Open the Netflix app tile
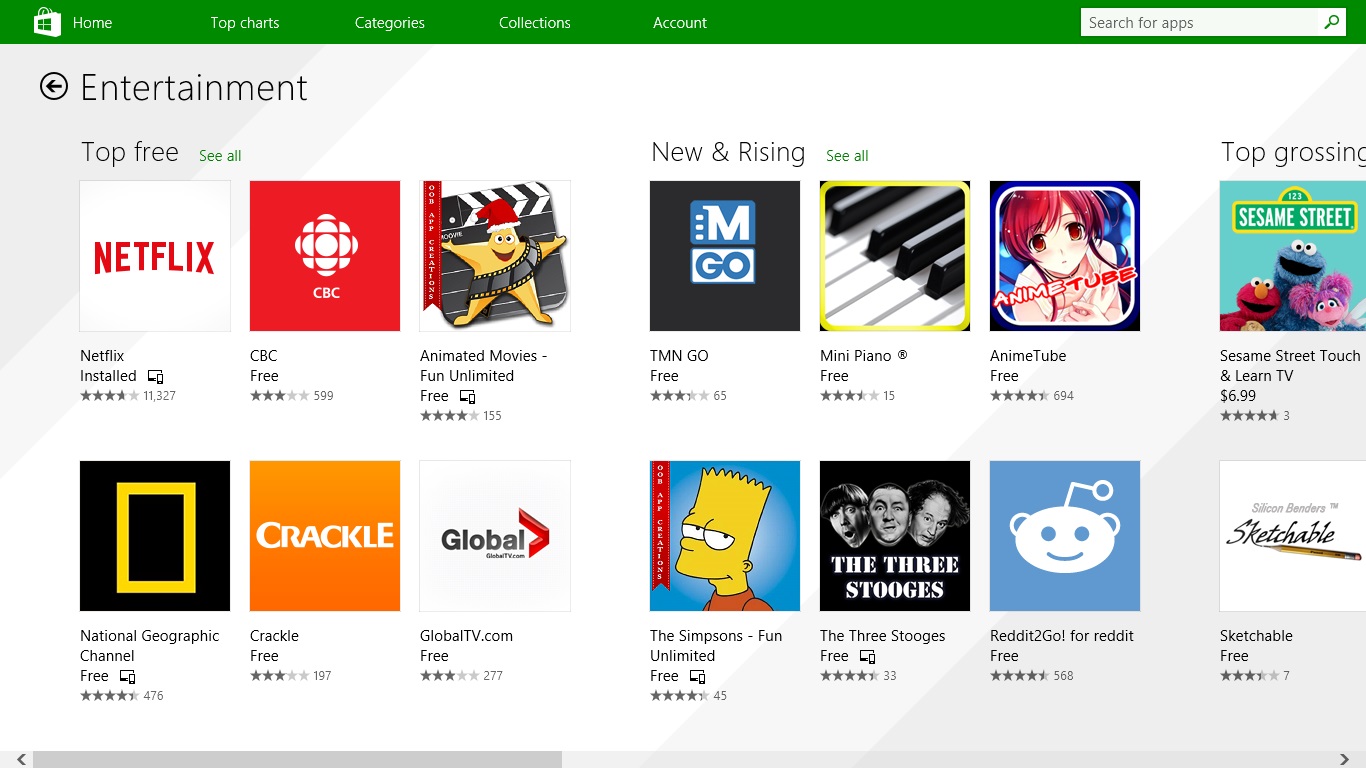This screenshot has height=768, width=1366. pyautogui.click(x=155, y=256)
